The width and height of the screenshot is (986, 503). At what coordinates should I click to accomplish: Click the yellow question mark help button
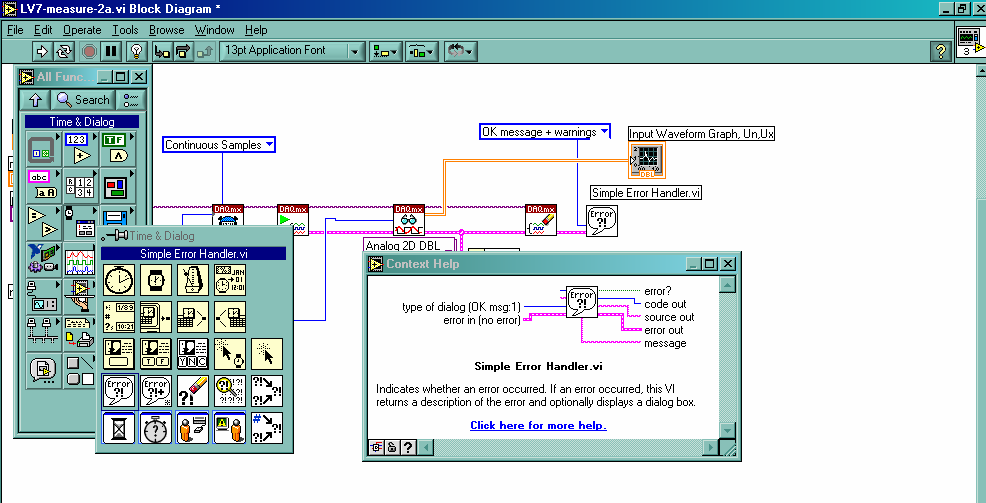pyautogui.click(x=941, y=51)
